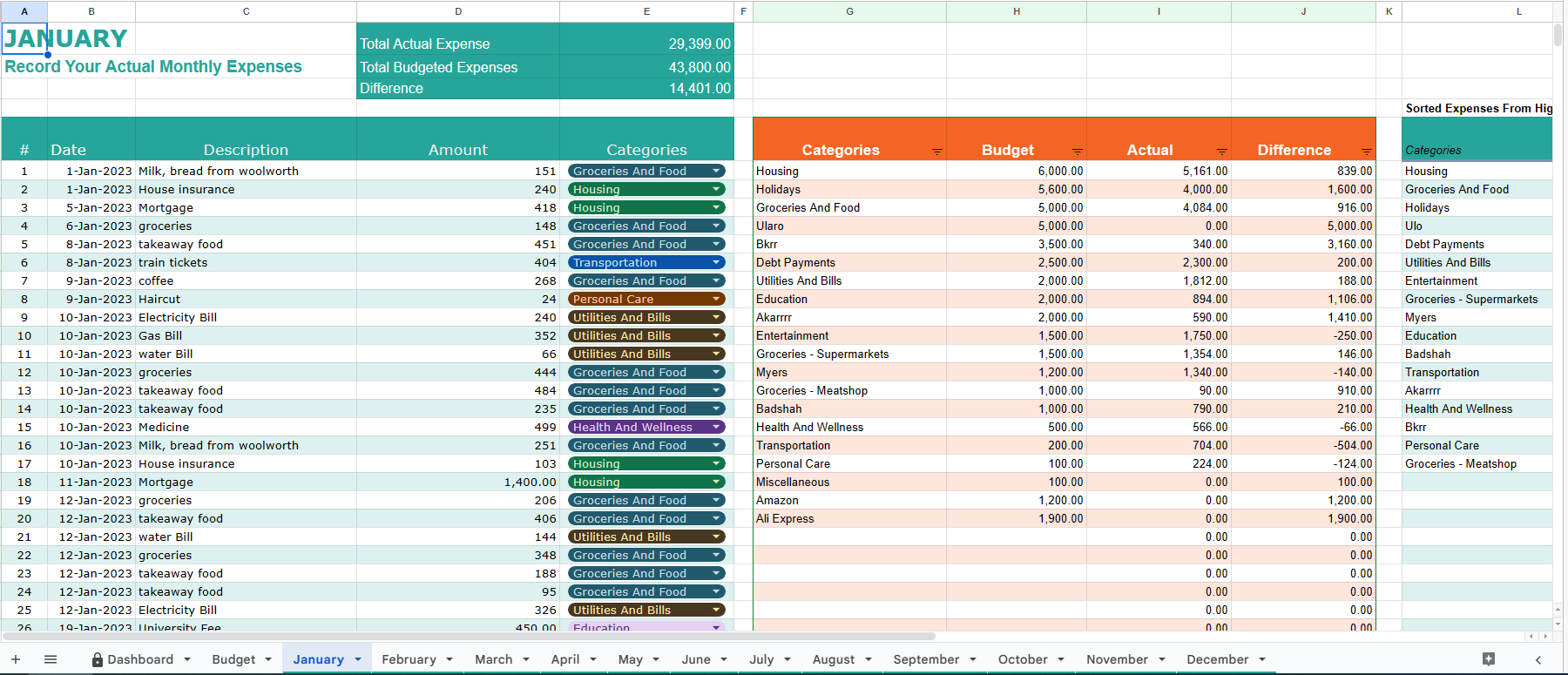Select Miscellaneous category cell
The width and height of the screenshot is (1568, 675).
coord(849,482)
